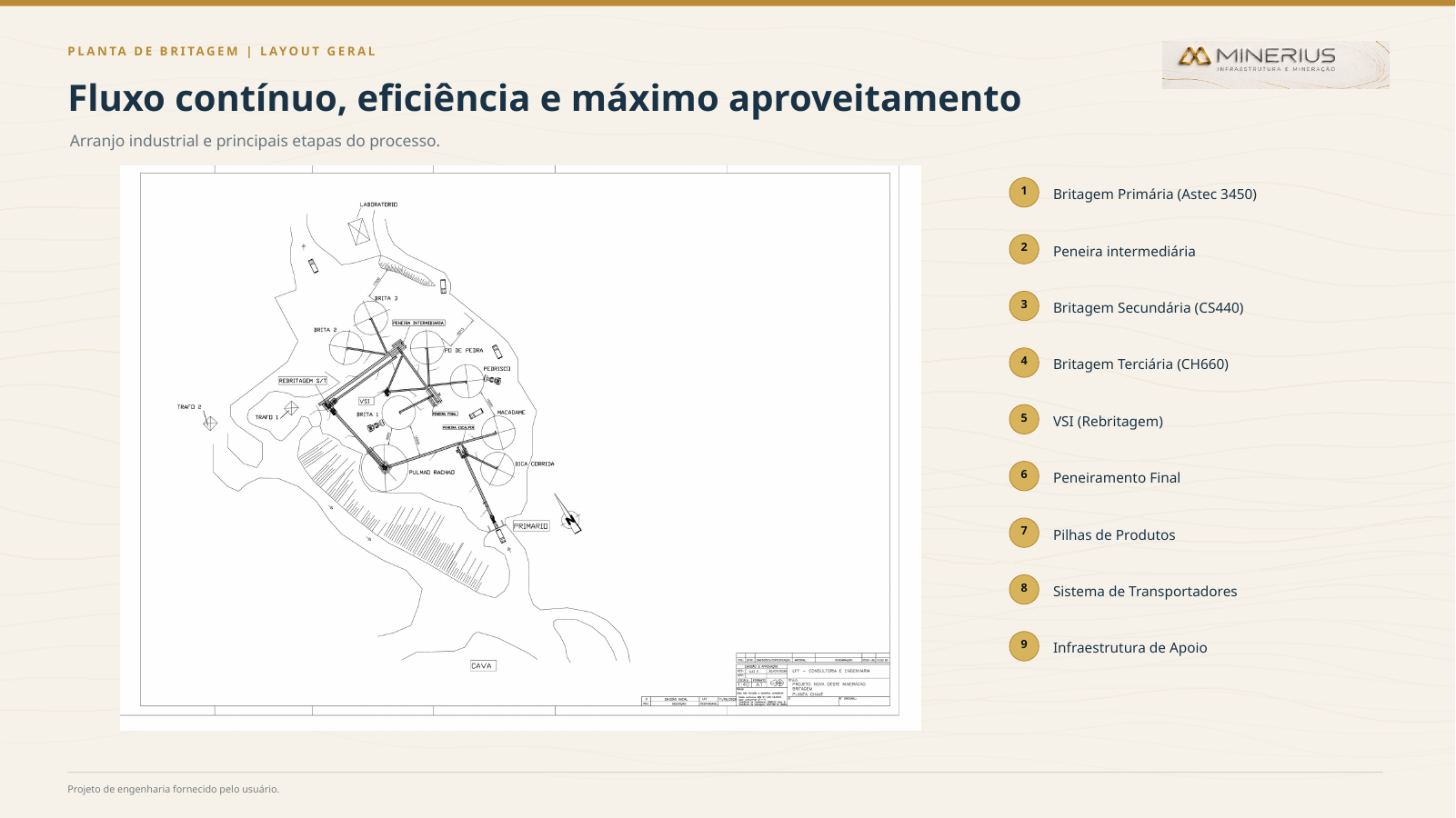1456x818 pixels.
Task: Click the number 4 circle badge
Action: click(1024, 362)
